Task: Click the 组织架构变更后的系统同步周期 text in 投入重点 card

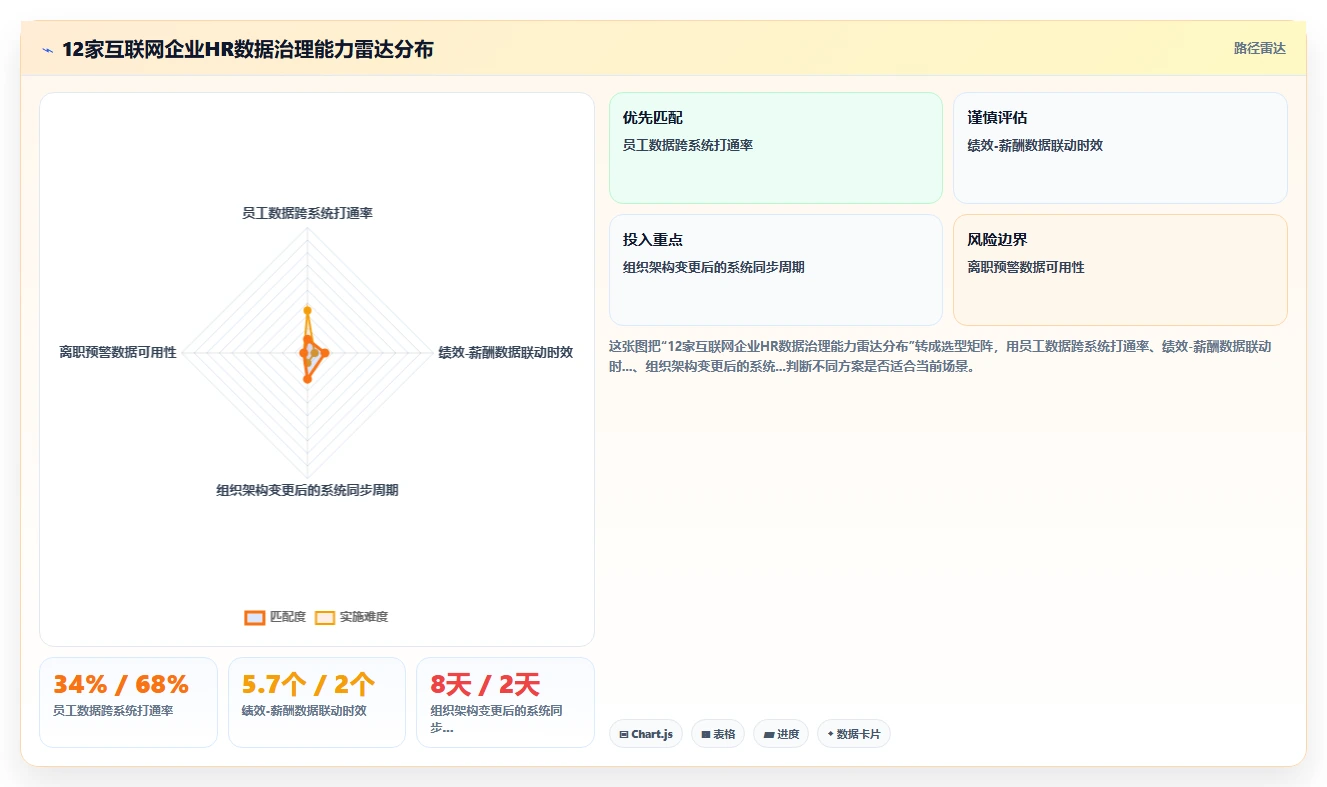Action: pos(714,267)
